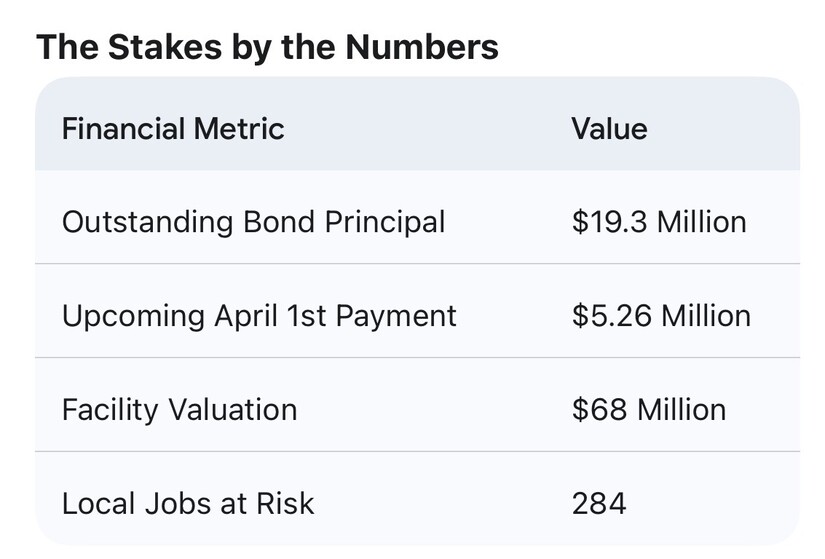Screen dimensions: 825x559
Task: Select the "Value" column header
Action: (x=609, y=129)
